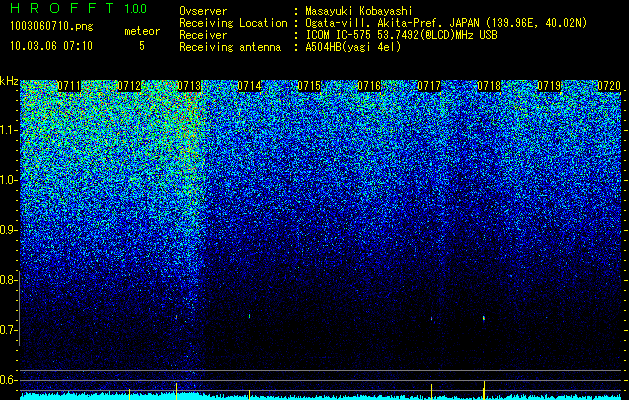Click the A504HB(yagi 4el) antenna text
Viewport: 629px width, 400px height.
click(x=353, y=47)
